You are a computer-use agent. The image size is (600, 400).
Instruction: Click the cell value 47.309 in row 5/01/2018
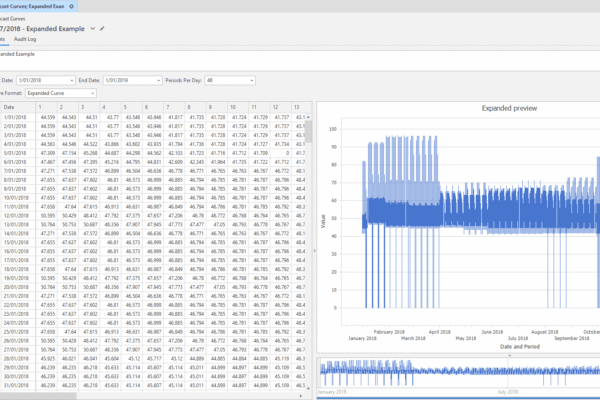click(x=48, y=153)
